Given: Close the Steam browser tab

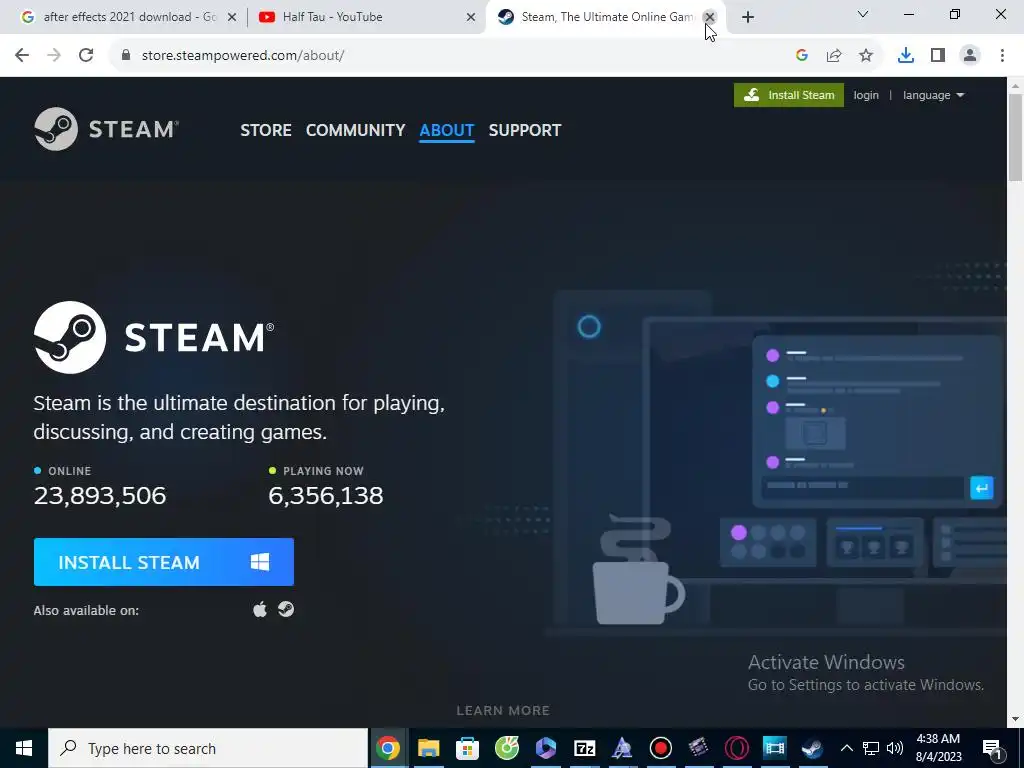Looking at the screenshot, I should coord(710,18).
